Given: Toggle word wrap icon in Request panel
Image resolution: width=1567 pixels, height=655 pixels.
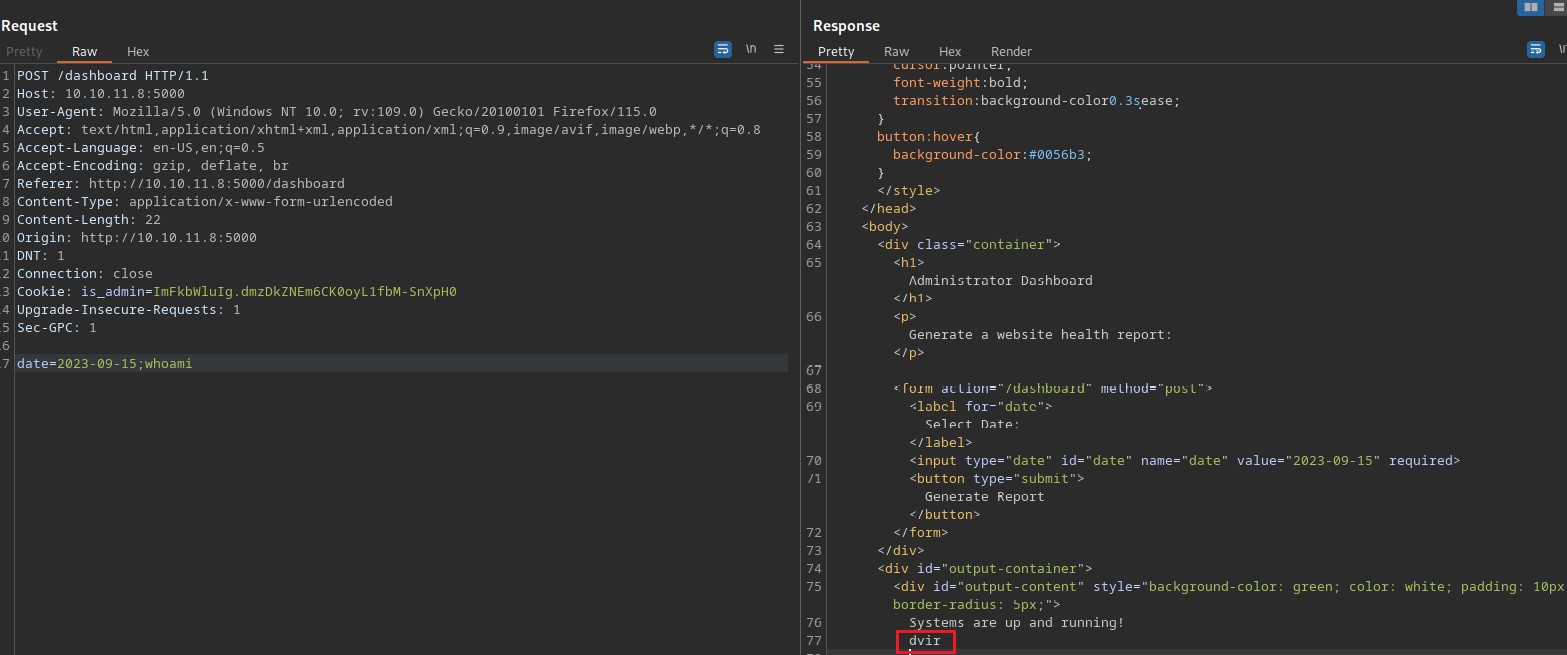Looking at the screenshot, I should 722,49.
